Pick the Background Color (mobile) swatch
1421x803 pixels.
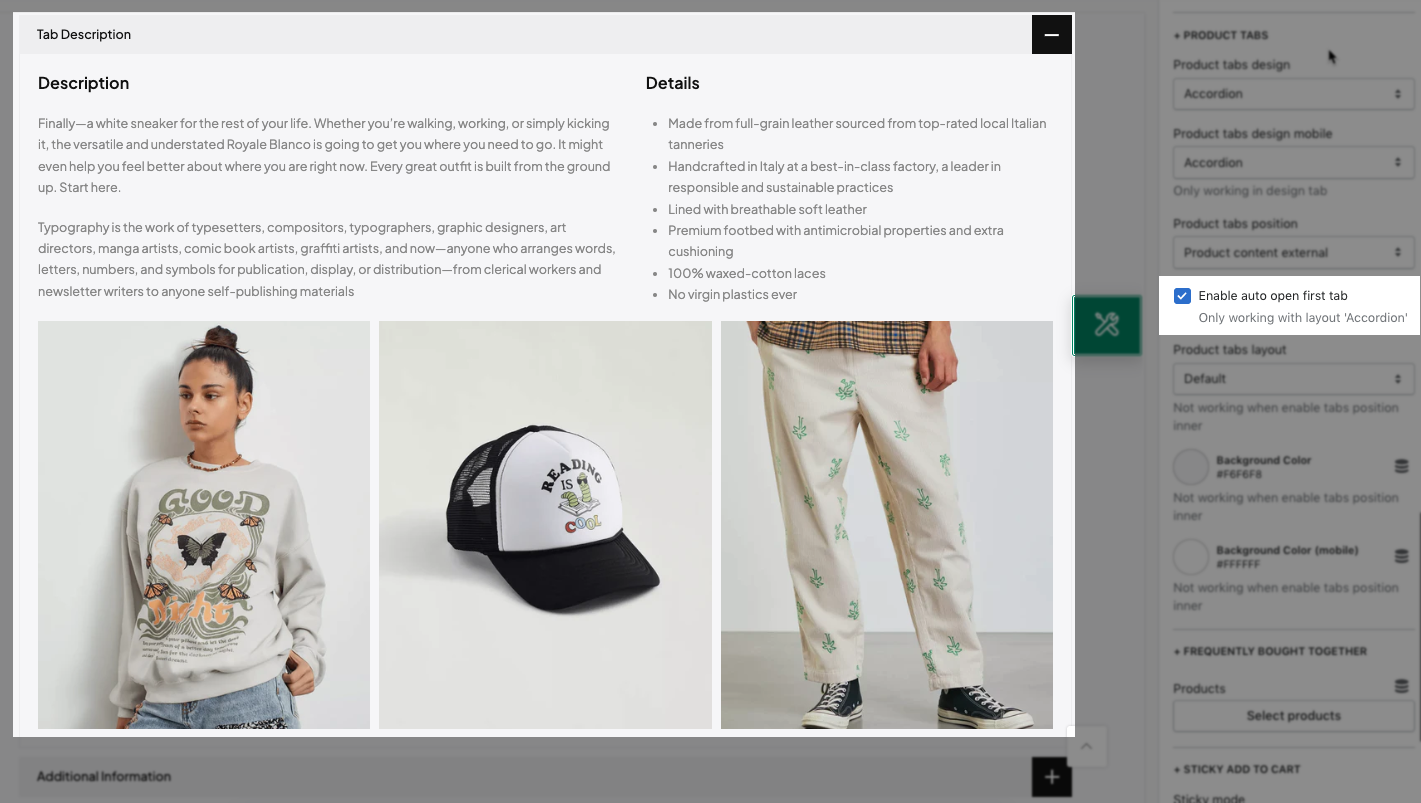1191,557
